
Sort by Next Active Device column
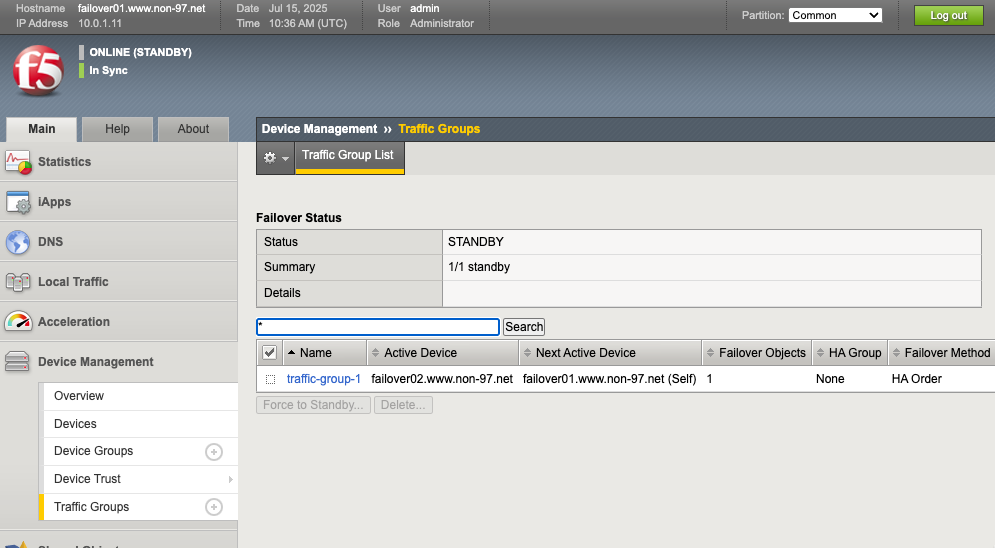[x=610, y=353]
